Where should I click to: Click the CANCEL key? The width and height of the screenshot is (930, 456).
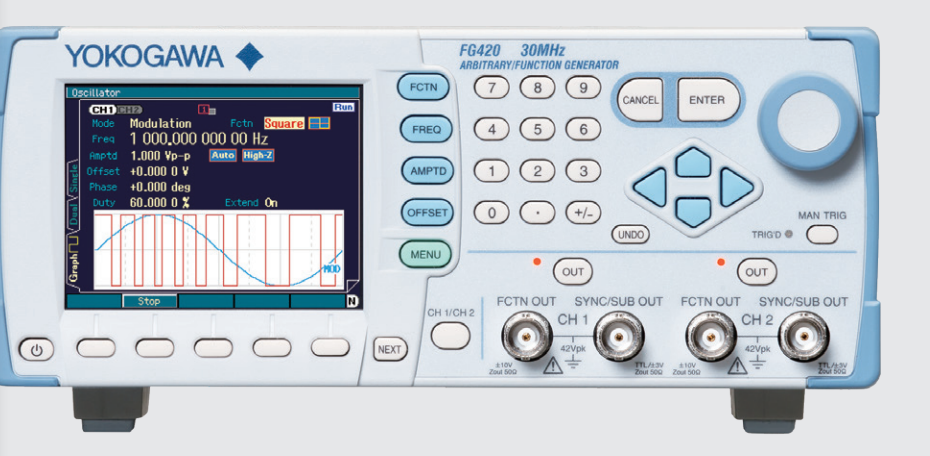[640, 100]
